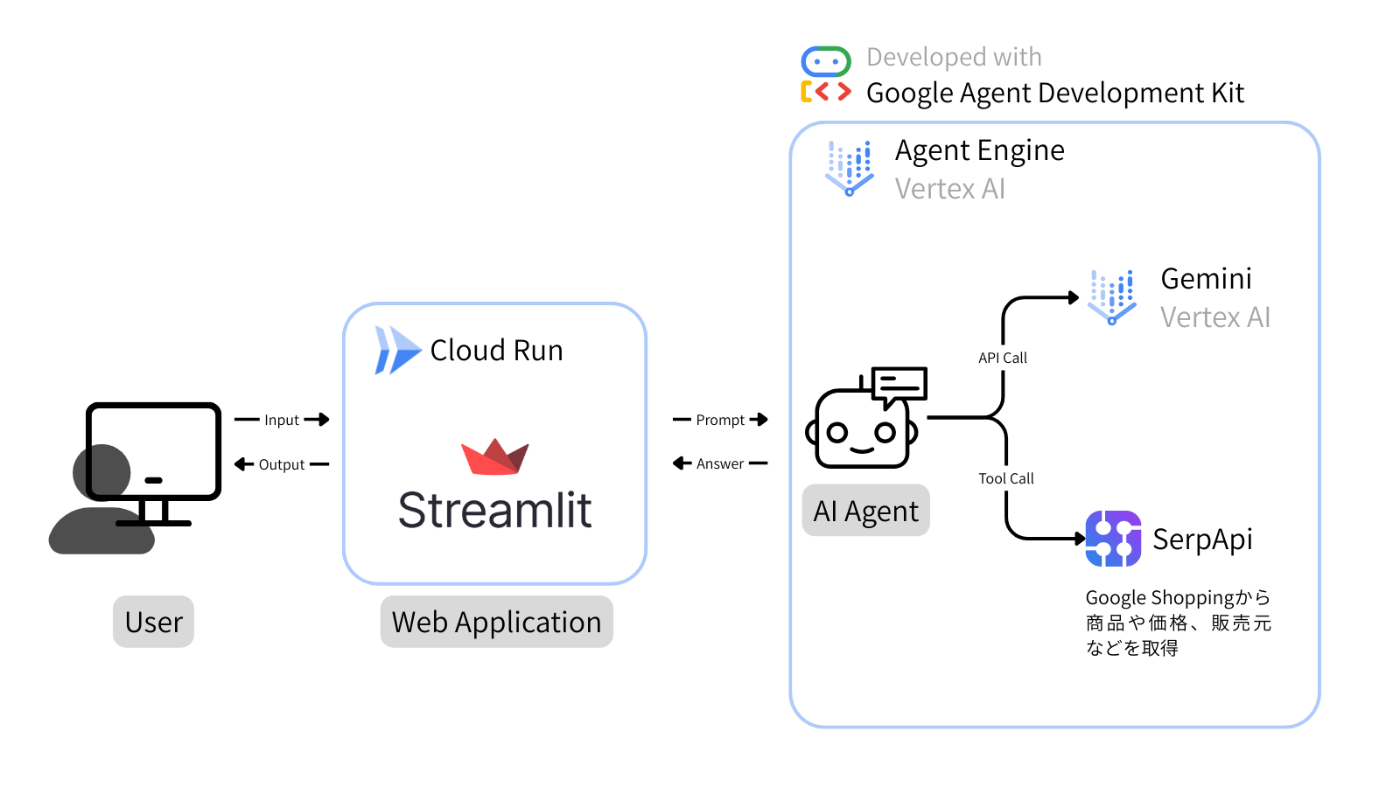Click the red Streamlit crown logo
Image resolution: width=1400 pixels, height=787 pixels.
(495, 456)
